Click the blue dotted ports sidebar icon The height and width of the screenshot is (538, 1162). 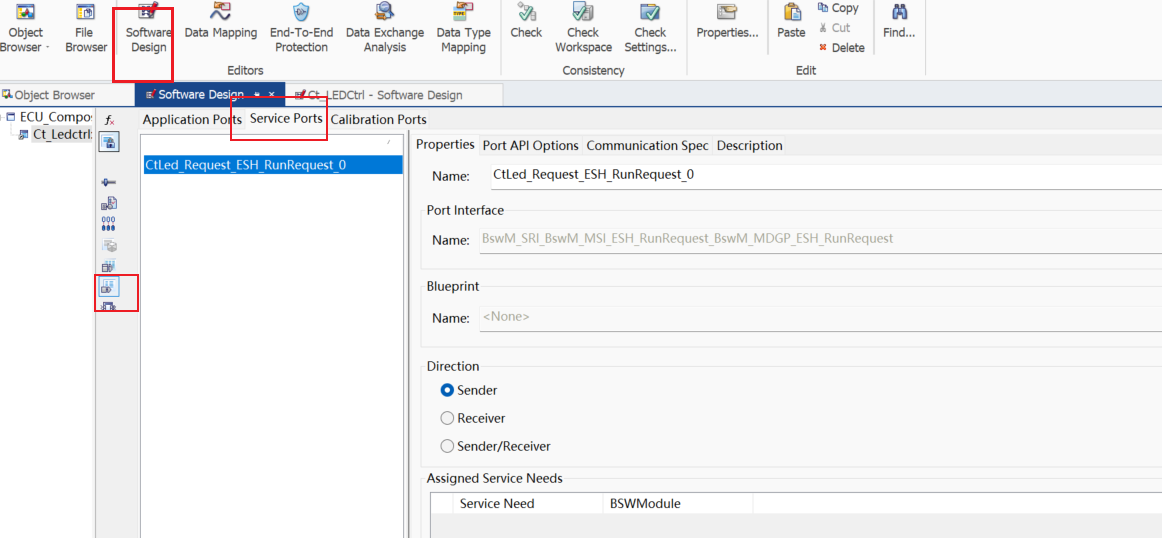click(x=109, y=224)
